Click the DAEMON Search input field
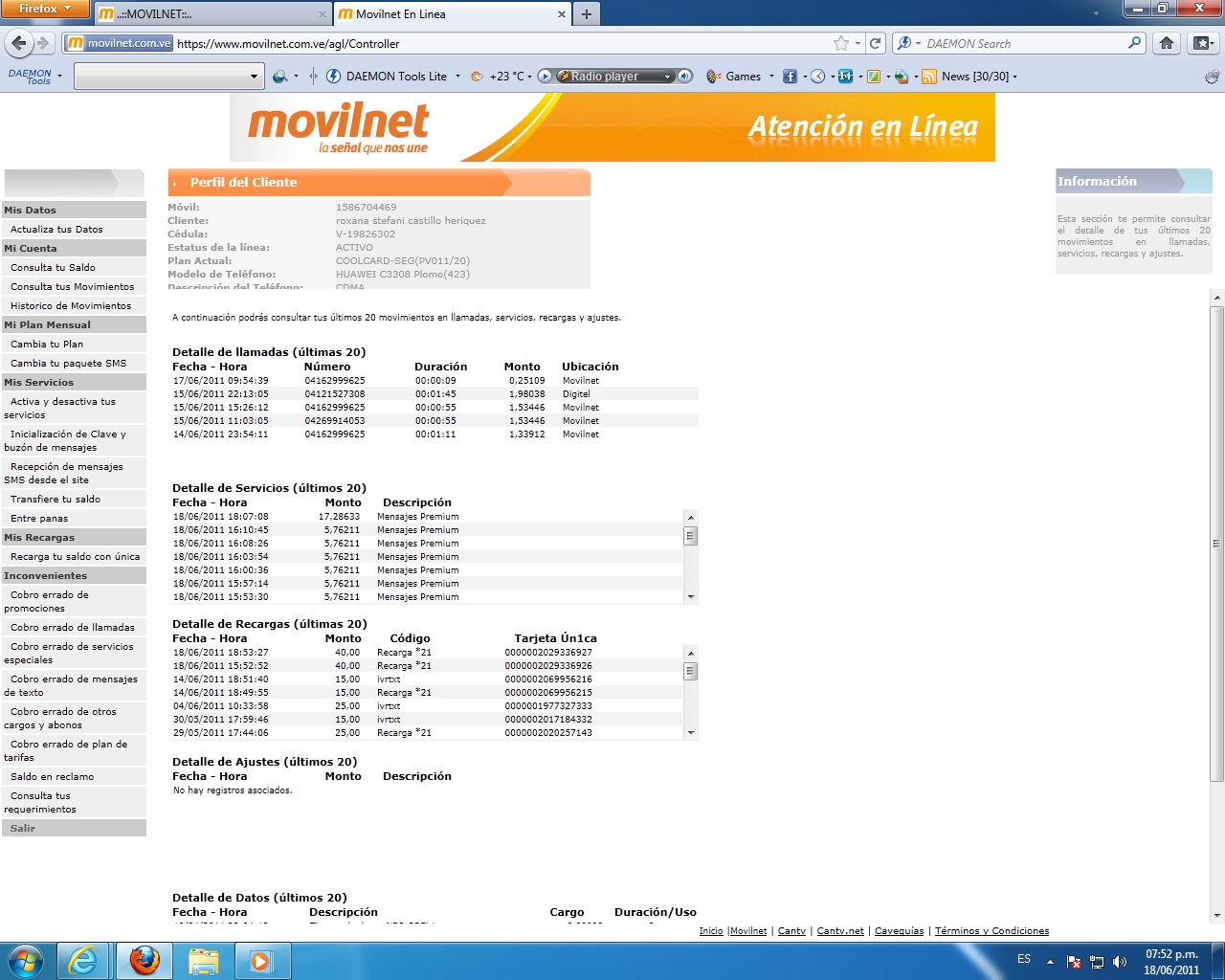Screen dimensions: 1225x980 click(1024, 43)
